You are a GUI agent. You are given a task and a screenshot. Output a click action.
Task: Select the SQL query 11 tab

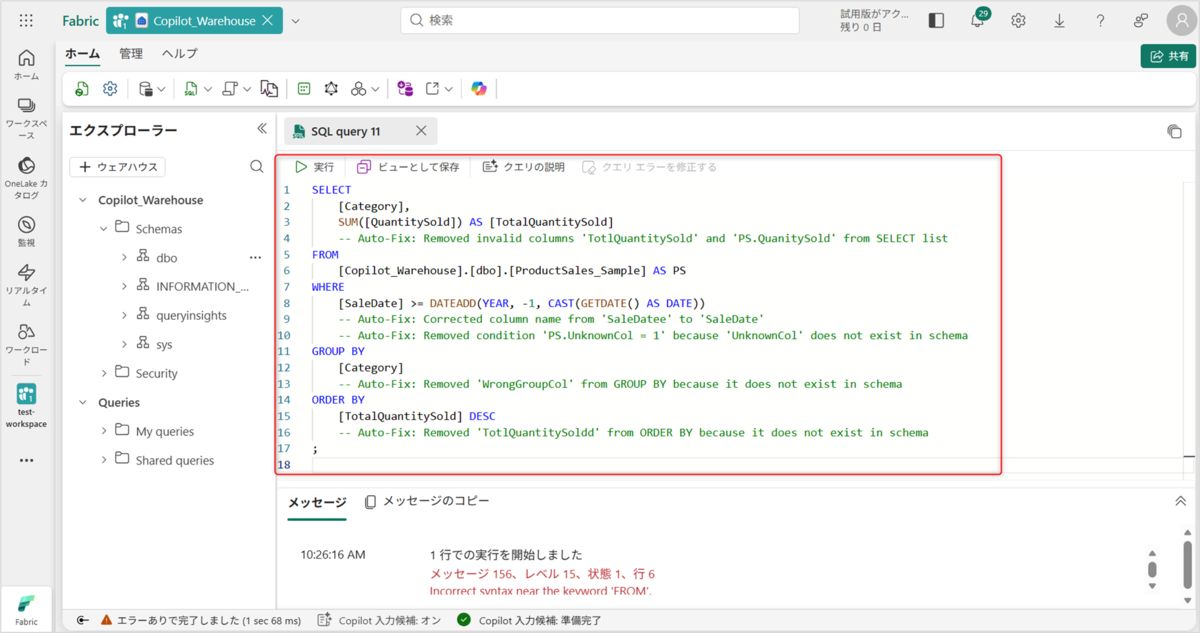click(x=346, y=131)
